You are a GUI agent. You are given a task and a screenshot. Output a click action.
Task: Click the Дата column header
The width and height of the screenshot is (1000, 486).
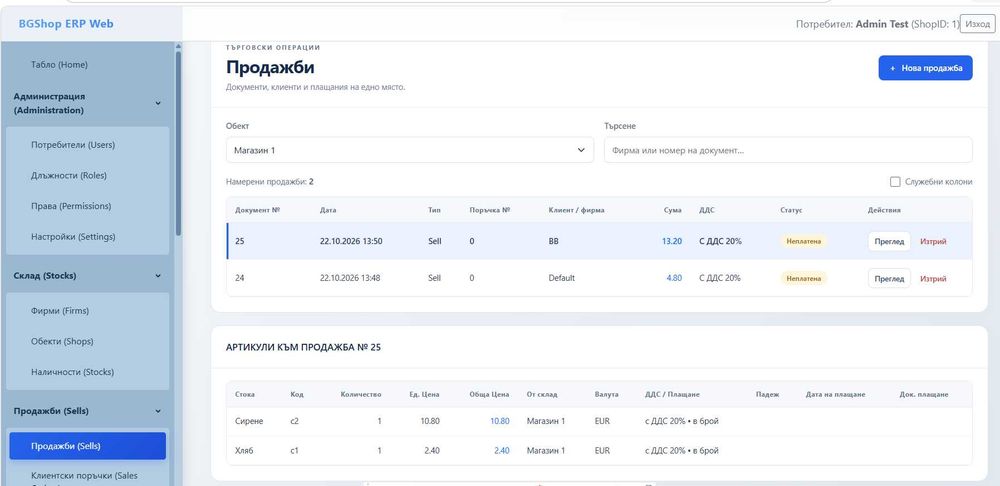point(328,210)
